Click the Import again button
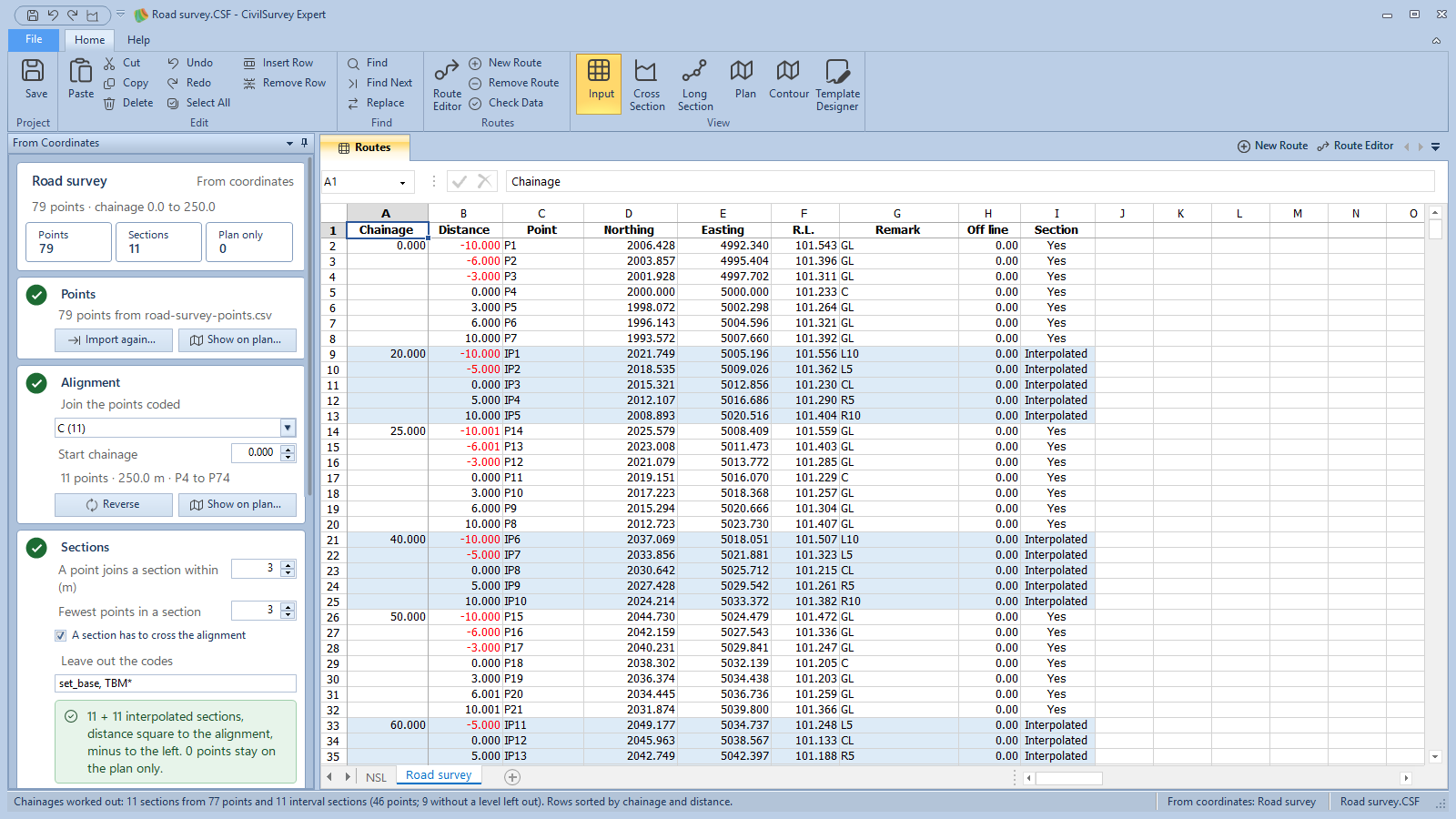The height and width of the screenshot is (819, 1456). pos(114,339)
